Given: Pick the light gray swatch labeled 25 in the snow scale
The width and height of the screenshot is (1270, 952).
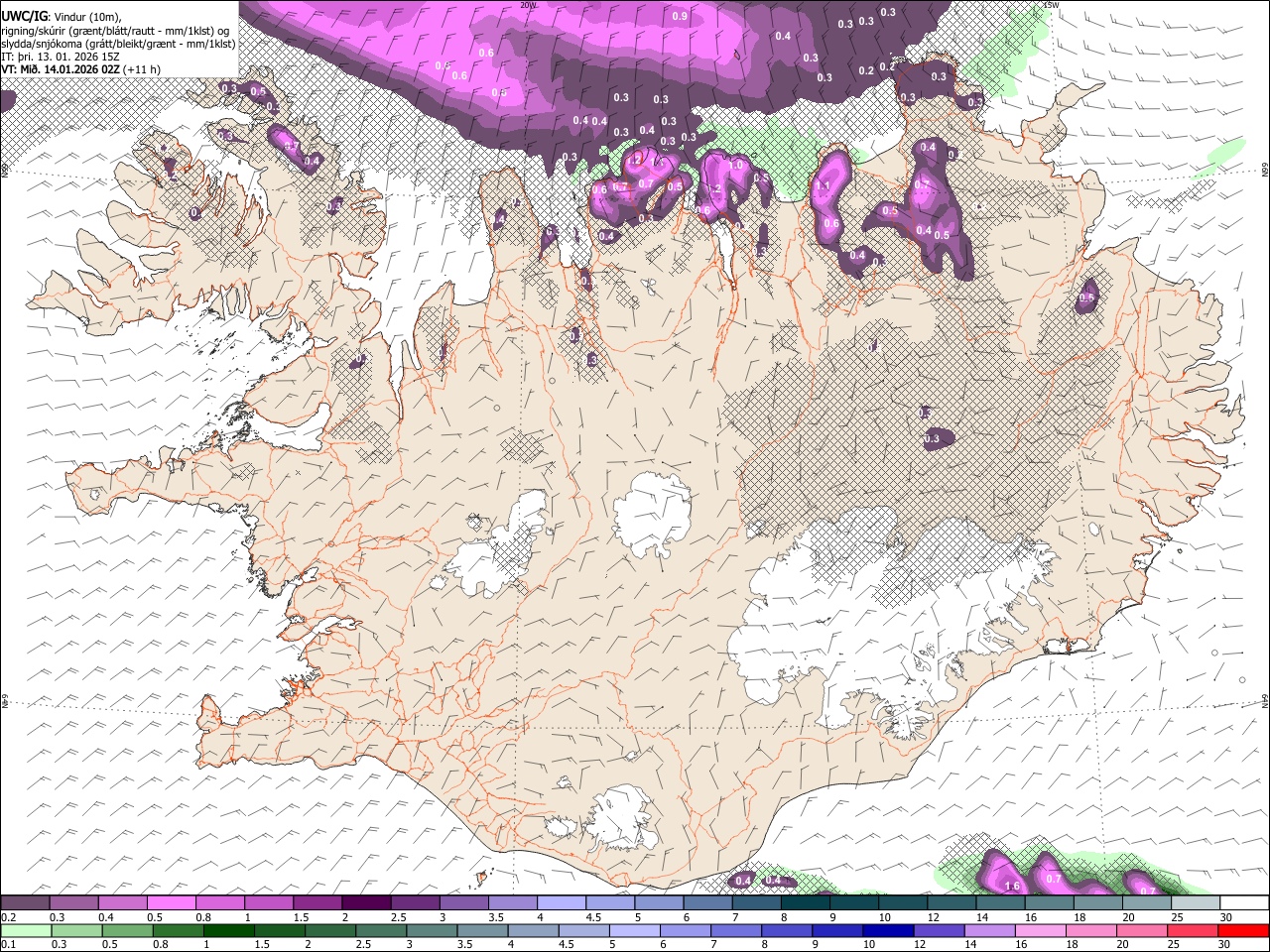Looking at the screenshot, I should [1195, 903].
